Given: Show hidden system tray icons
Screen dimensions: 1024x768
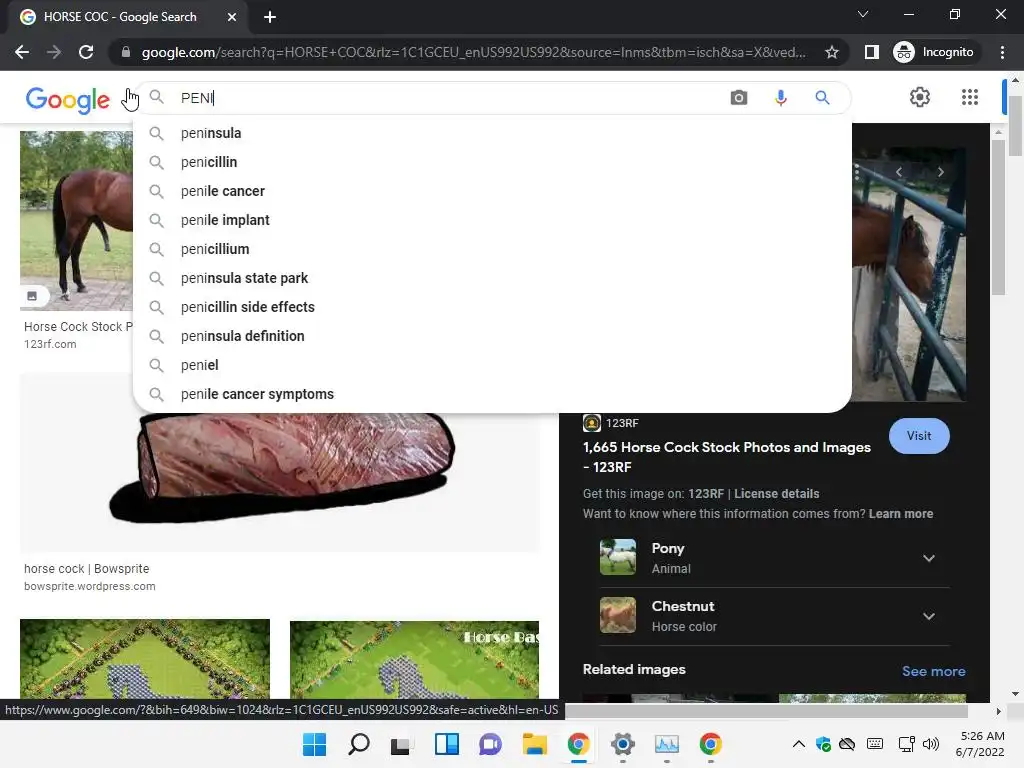Looking at the screenshot, I should (798, 744).
